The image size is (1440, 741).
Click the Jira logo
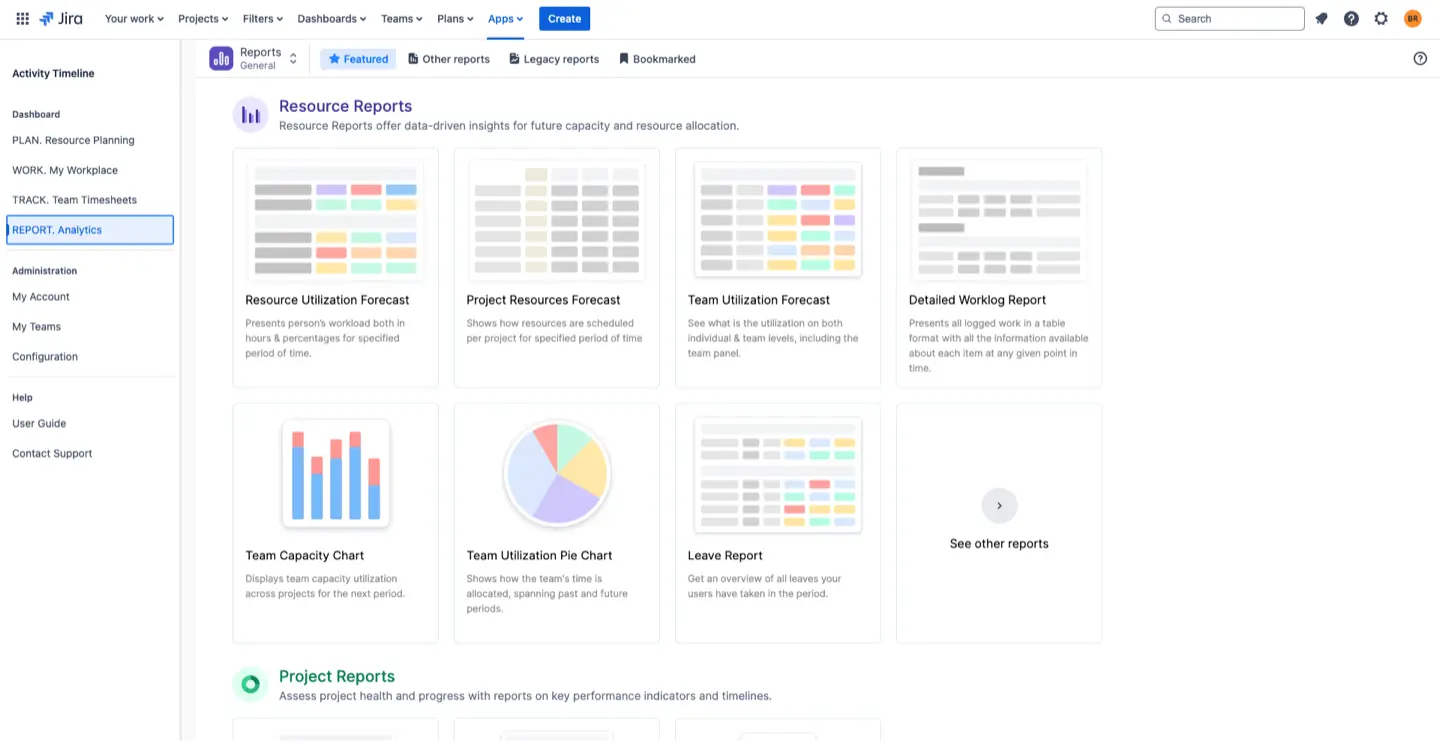61,18
